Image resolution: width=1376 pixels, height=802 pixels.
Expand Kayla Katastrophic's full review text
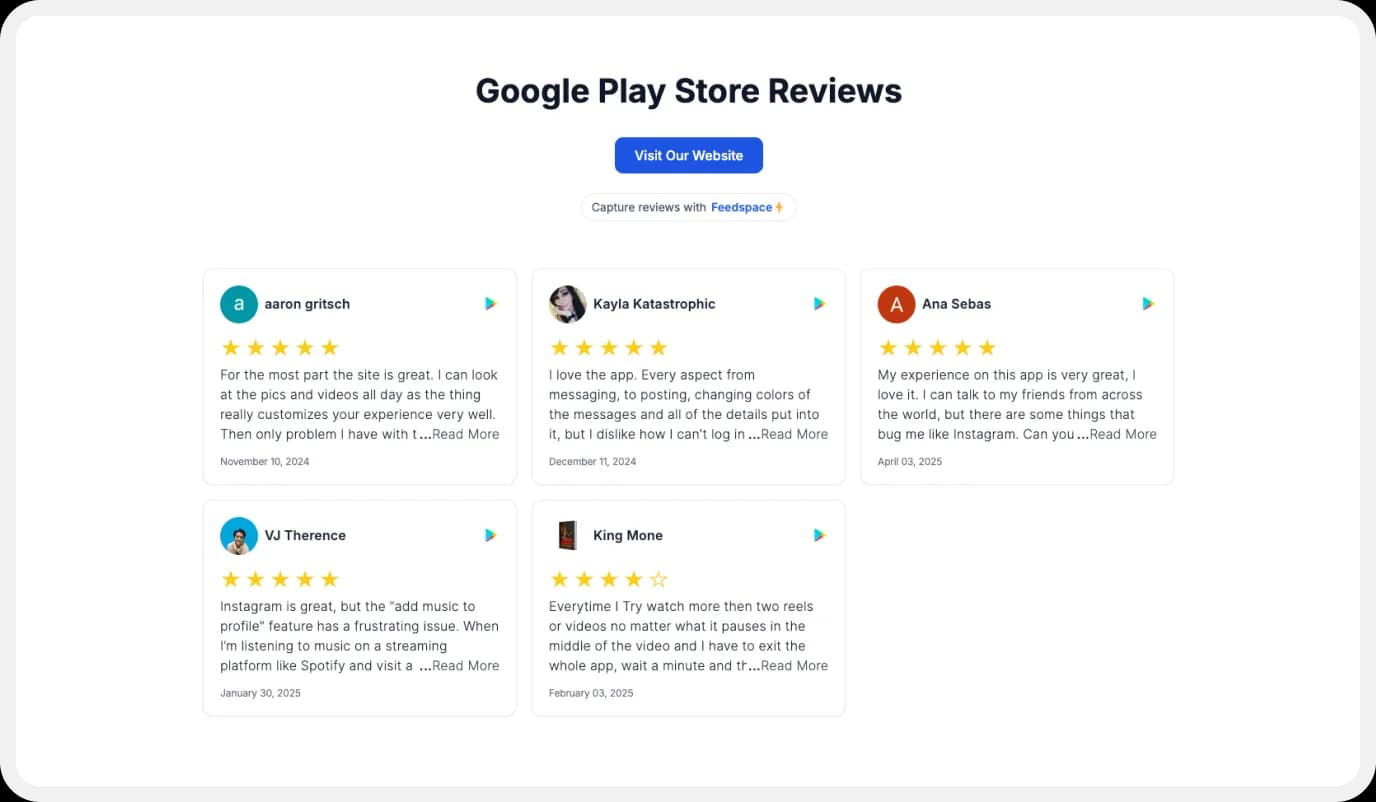point(794,434)
